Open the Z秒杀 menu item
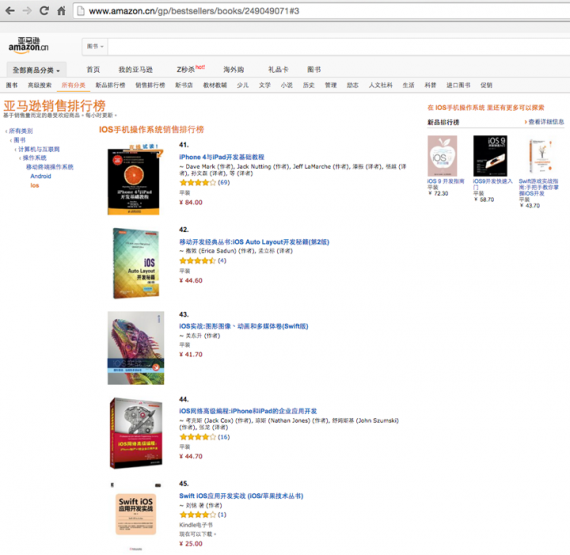Image resolution: width=570 pixels, height=555 pixels. tap(190, 69)
